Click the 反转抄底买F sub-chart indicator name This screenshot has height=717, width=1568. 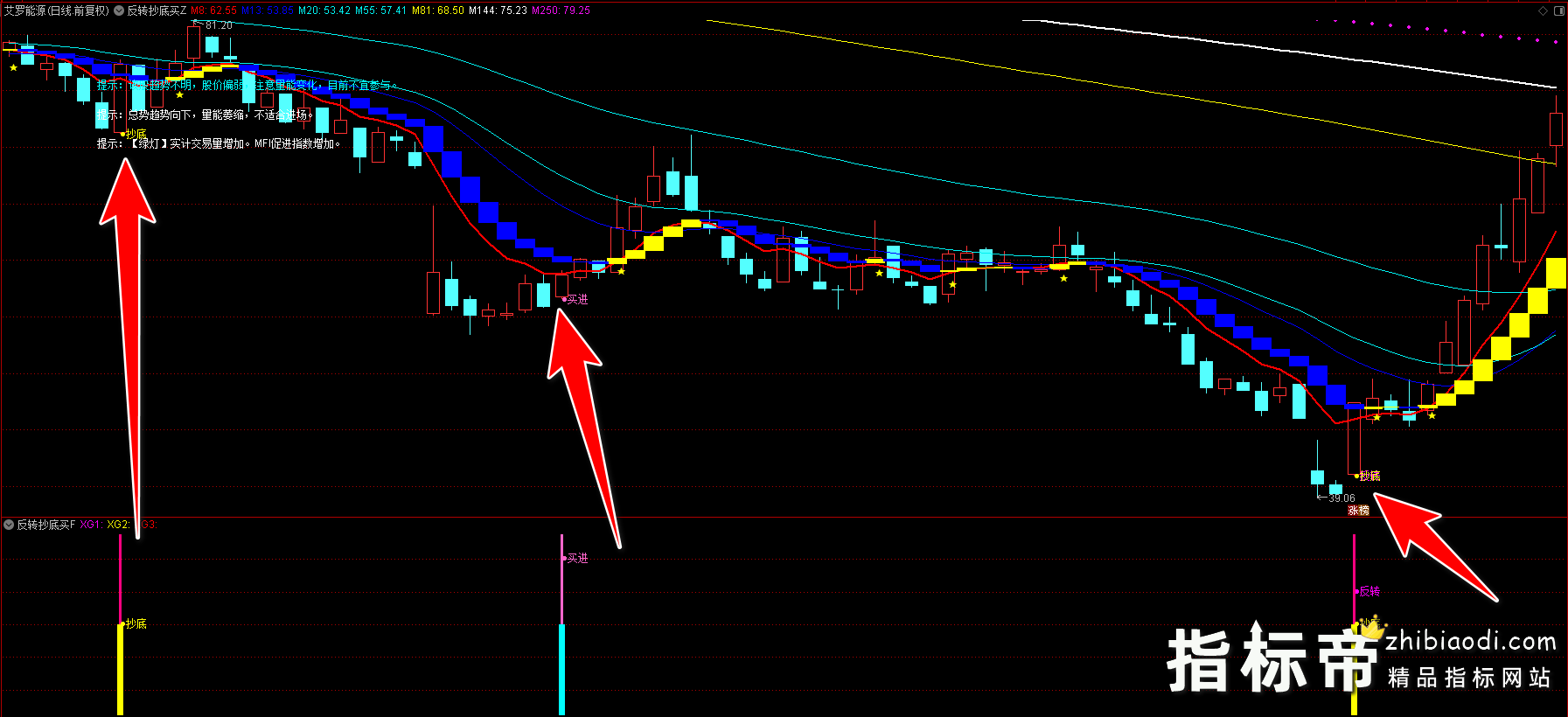46,525
